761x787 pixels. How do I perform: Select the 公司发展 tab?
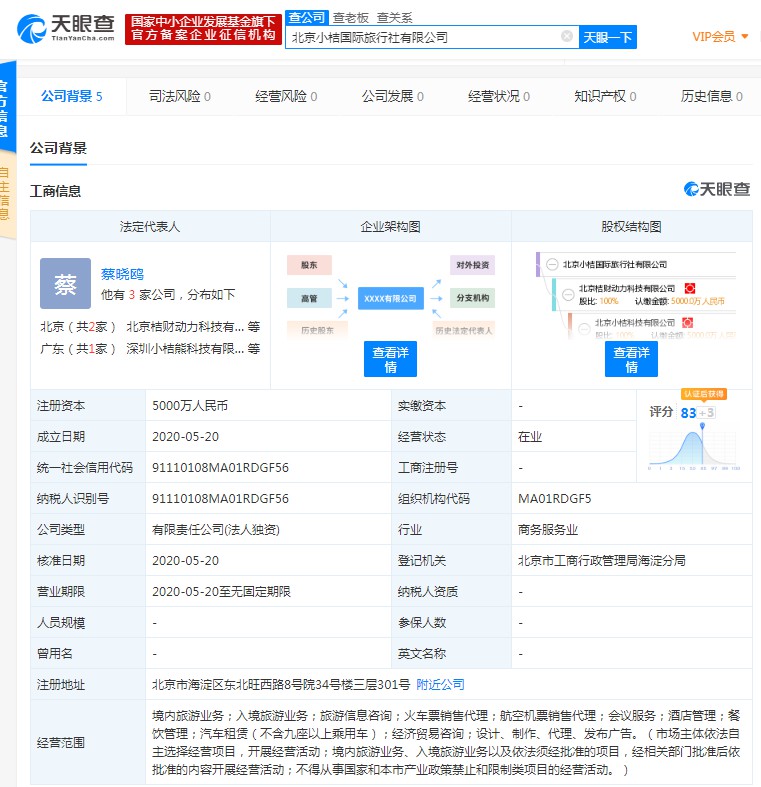(x=393, y=96)
